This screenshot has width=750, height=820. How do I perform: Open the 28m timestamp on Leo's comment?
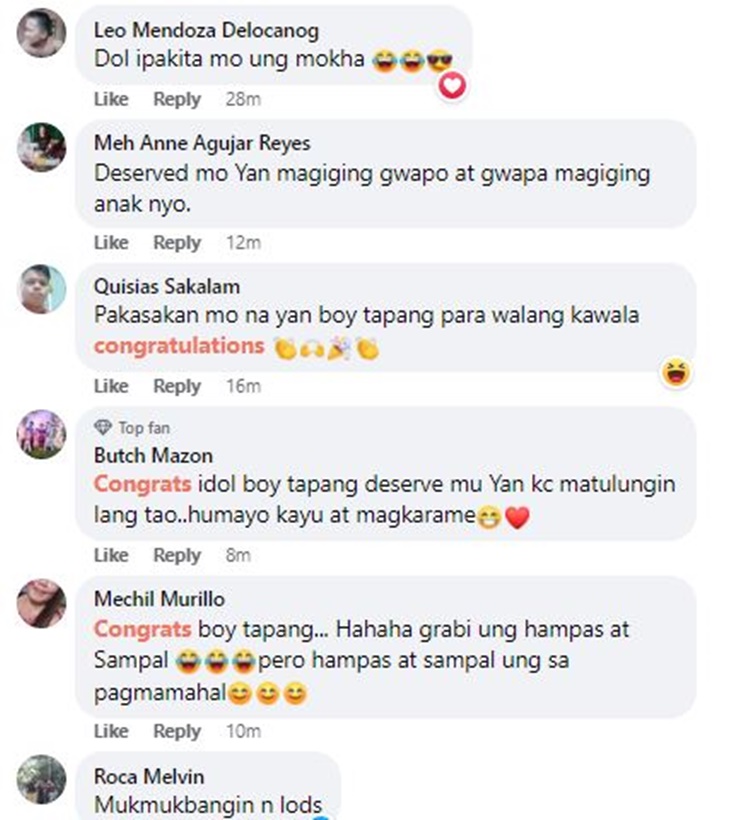(243, 99)
